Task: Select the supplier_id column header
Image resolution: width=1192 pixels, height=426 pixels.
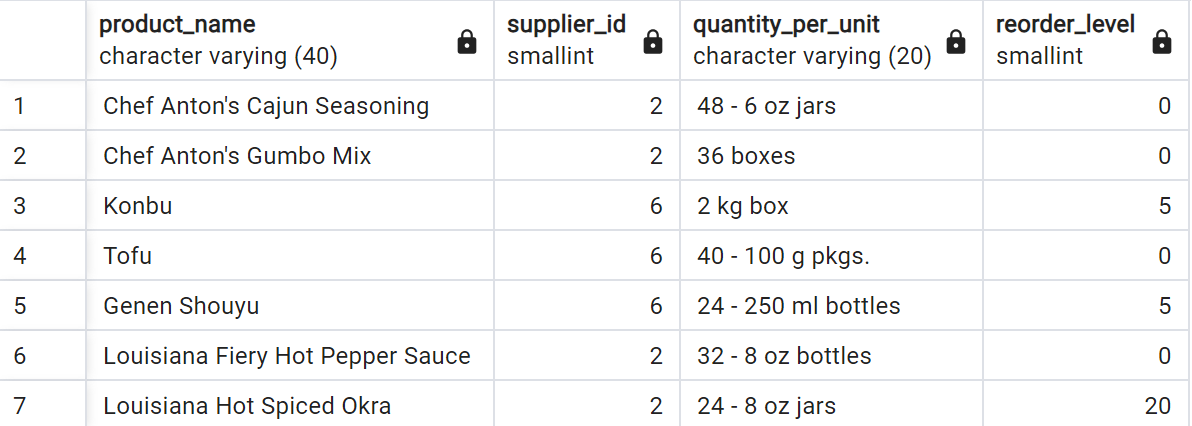Action: pos(587,40)
